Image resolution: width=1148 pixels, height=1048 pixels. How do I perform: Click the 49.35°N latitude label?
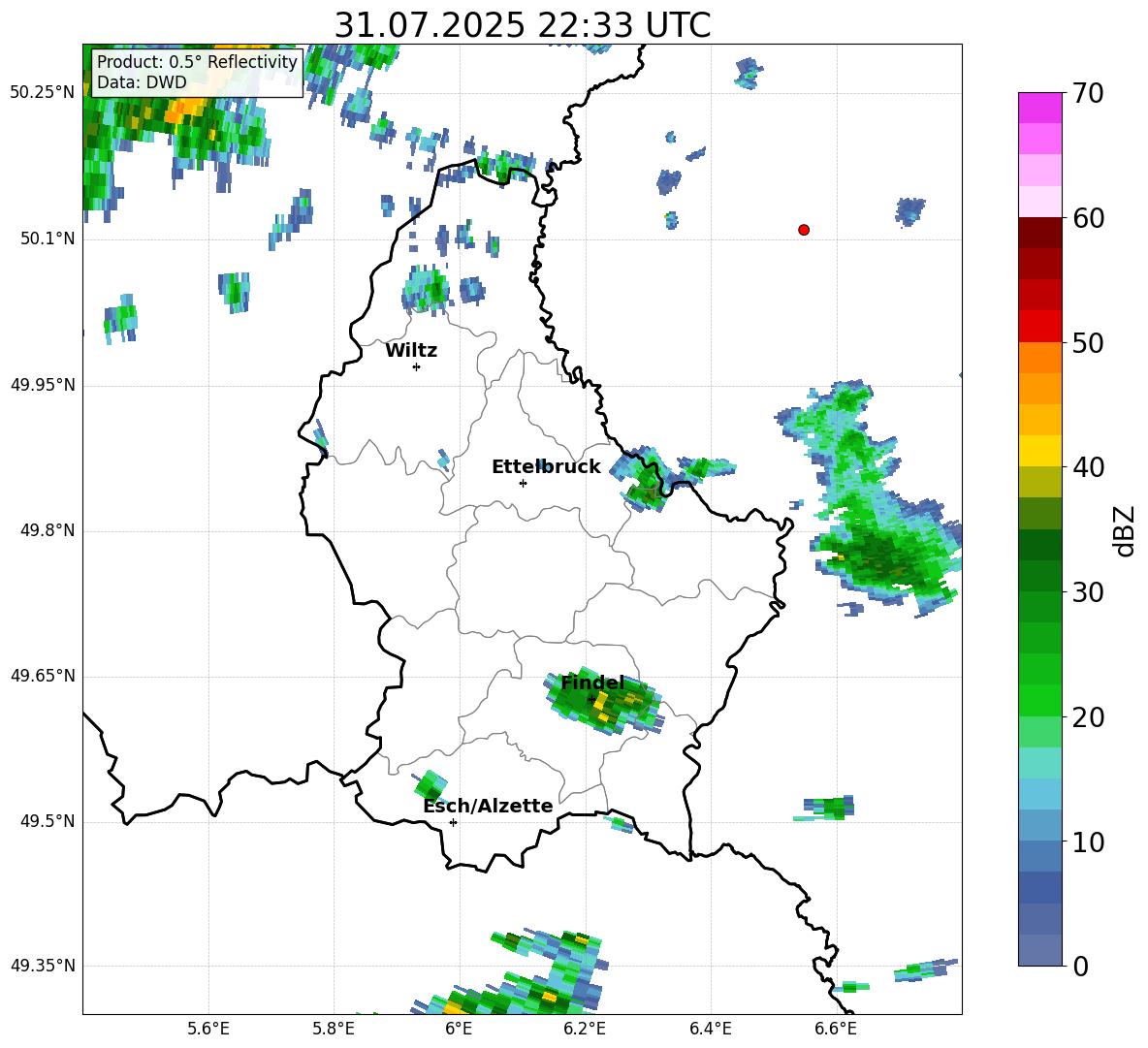tap(43, 966)
